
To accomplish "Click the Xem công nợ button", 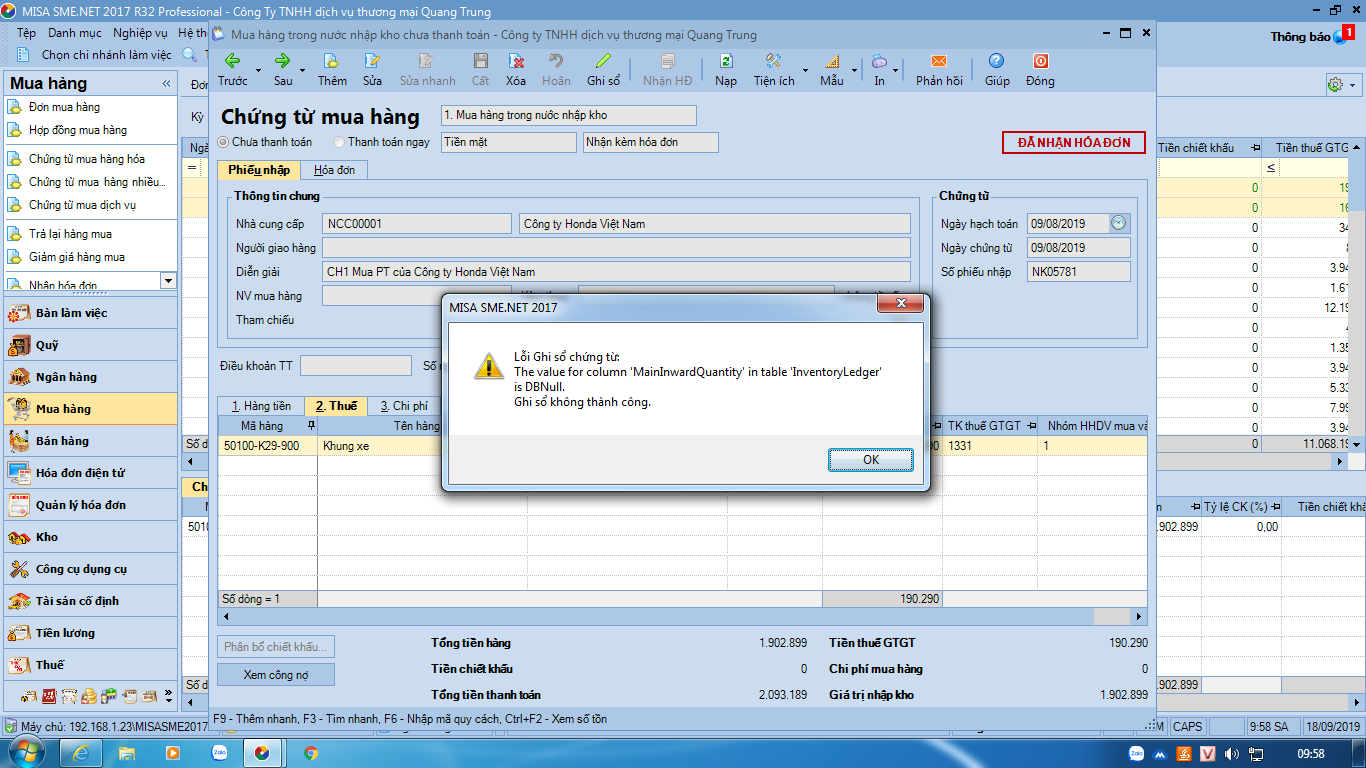I will 276,675.
